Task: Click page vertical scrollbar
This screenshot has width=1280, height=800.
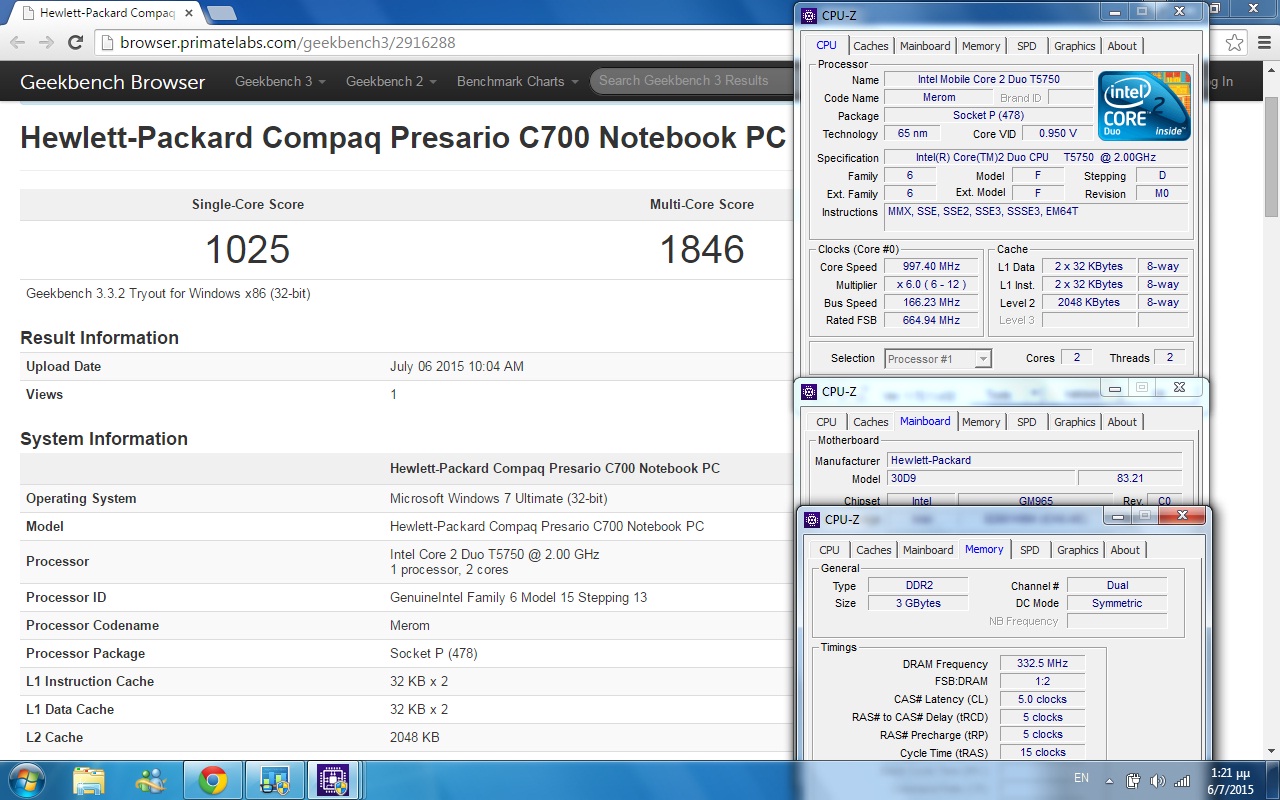Action: click(1272, 156)
